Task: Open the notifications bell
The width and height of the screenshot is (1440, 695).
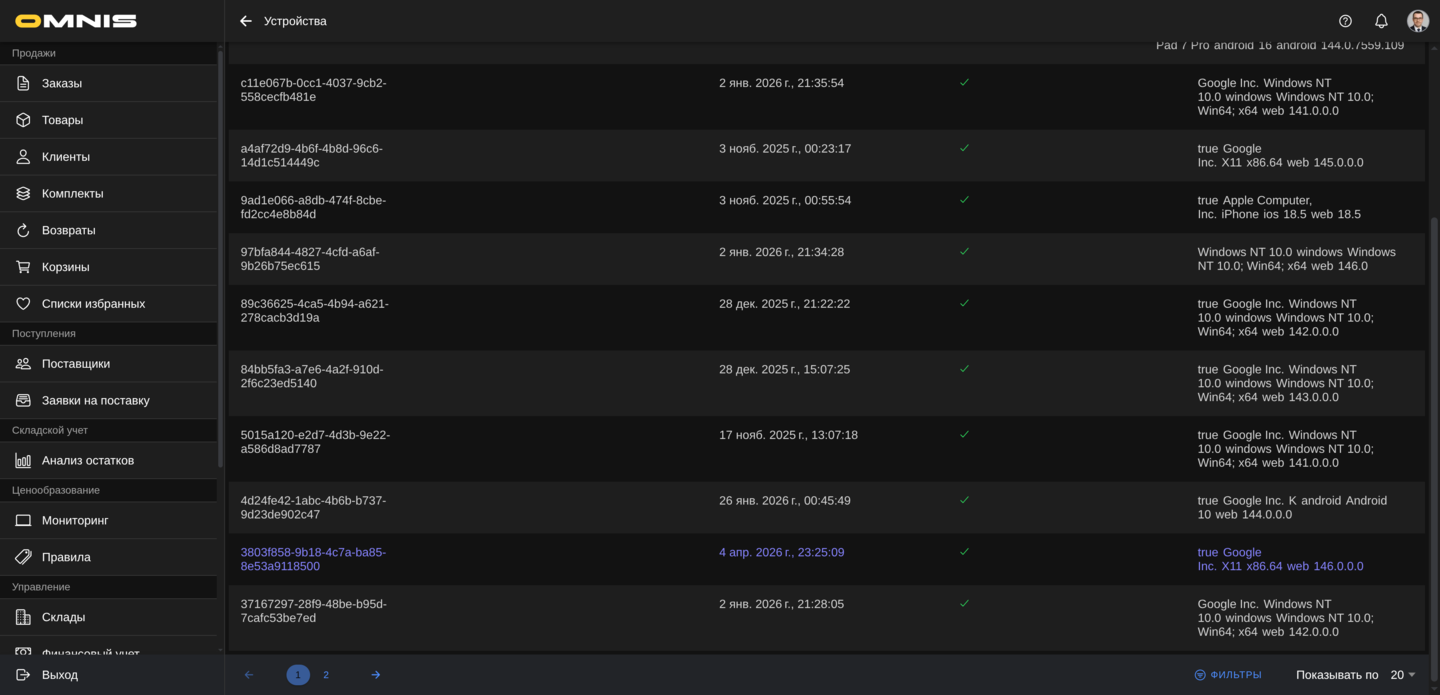Action: coord(1381,21)
